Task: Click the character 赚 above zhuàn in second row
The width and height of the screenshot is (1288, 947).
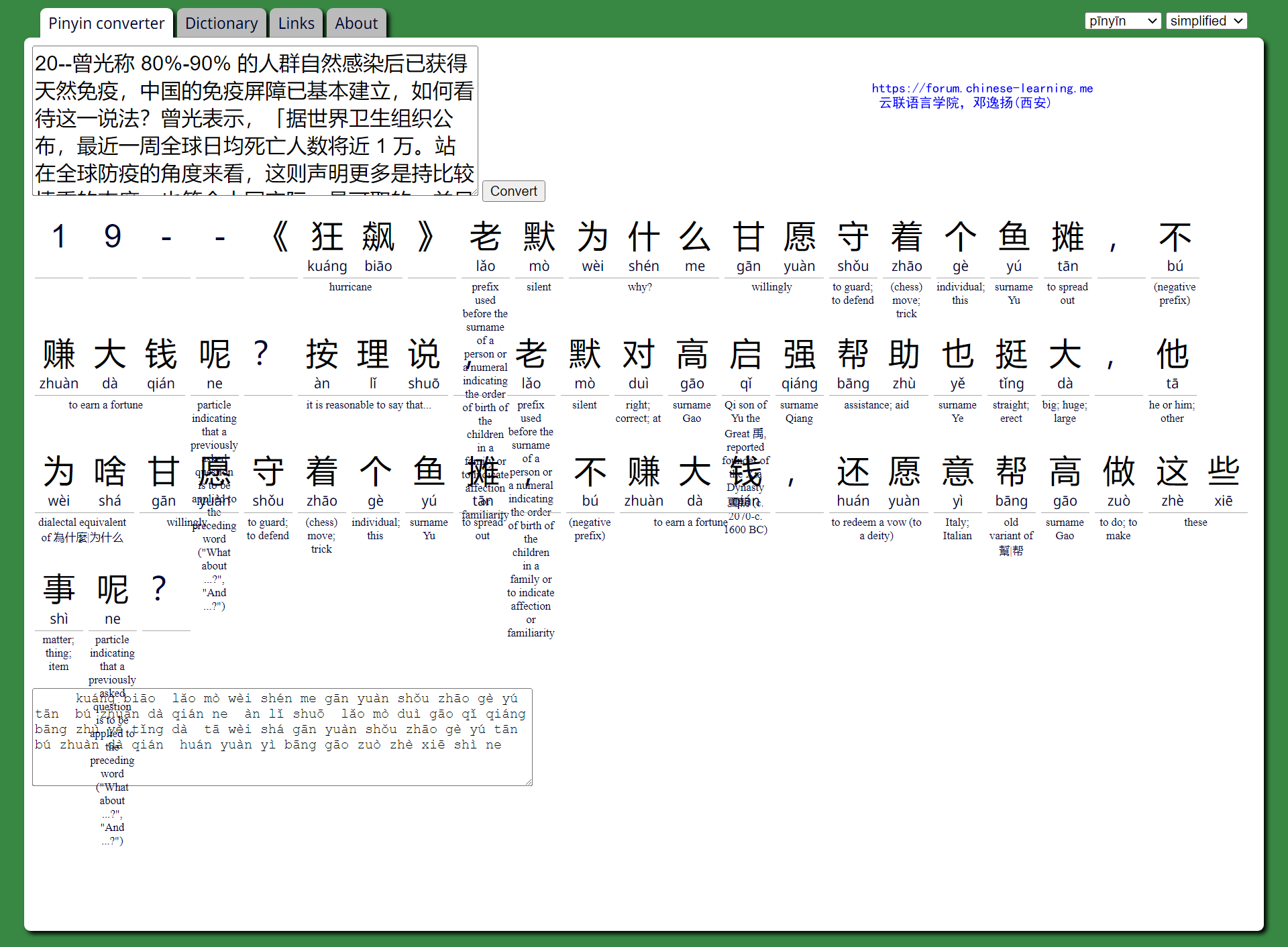Action: 59,354
